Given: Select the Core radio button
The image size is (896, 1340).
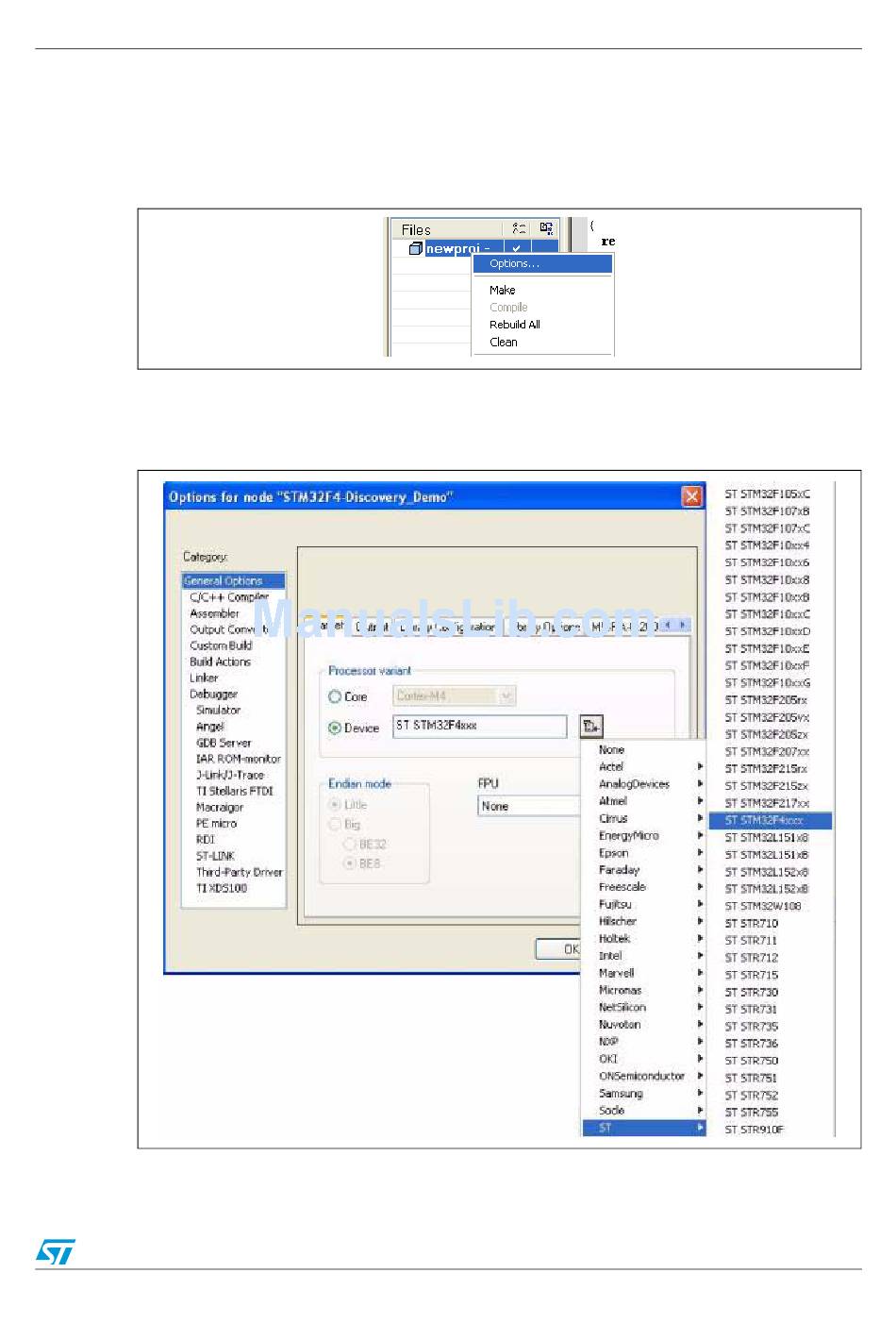Looking at the screenshot, I should (335, 696).
